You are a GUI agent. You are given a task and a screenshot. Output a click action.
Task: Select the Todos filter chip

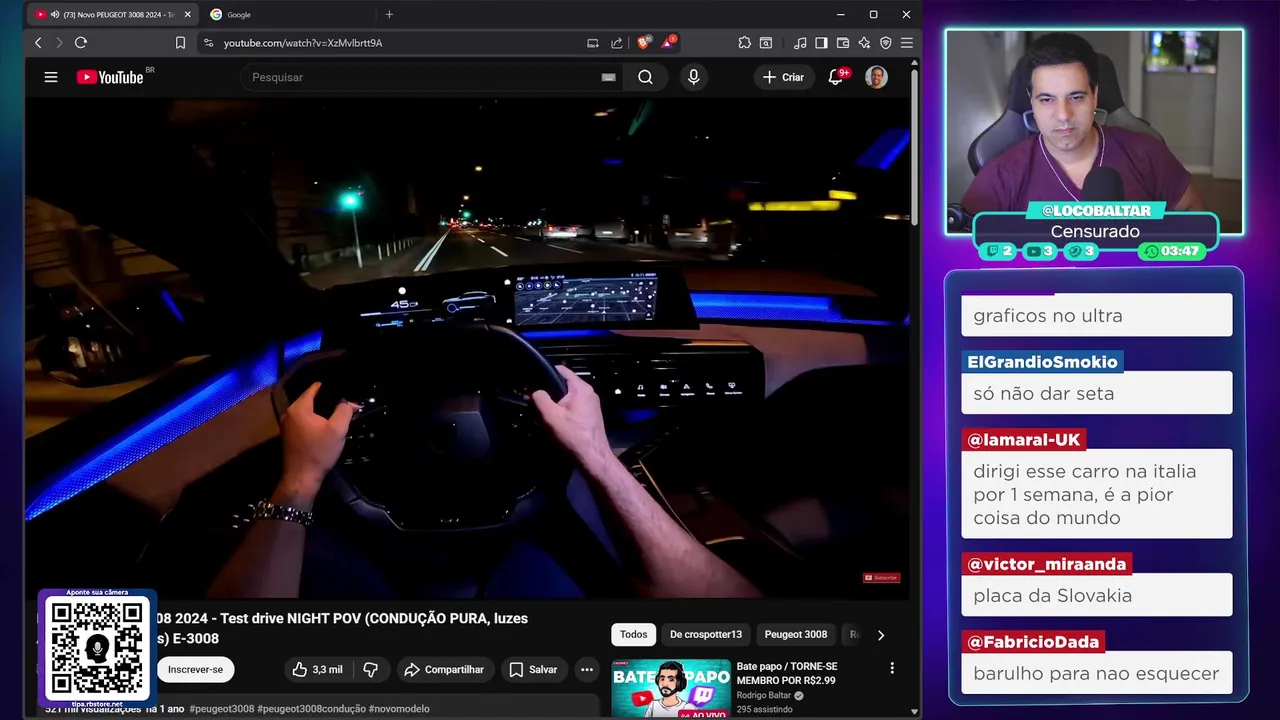pos(633,634)
